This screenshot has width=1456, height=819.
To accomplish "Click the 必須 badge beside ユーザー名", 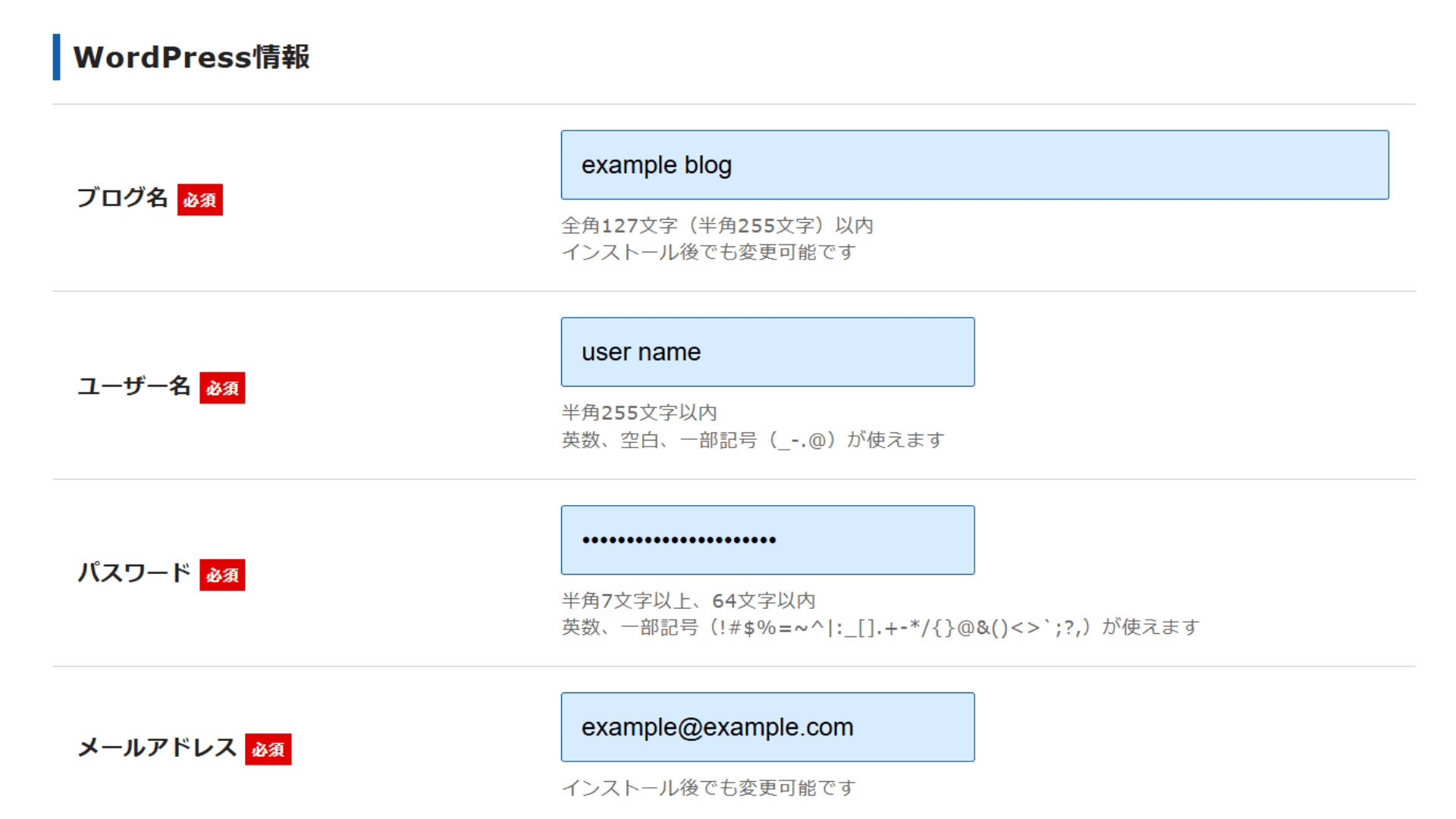I will (222, 388).
